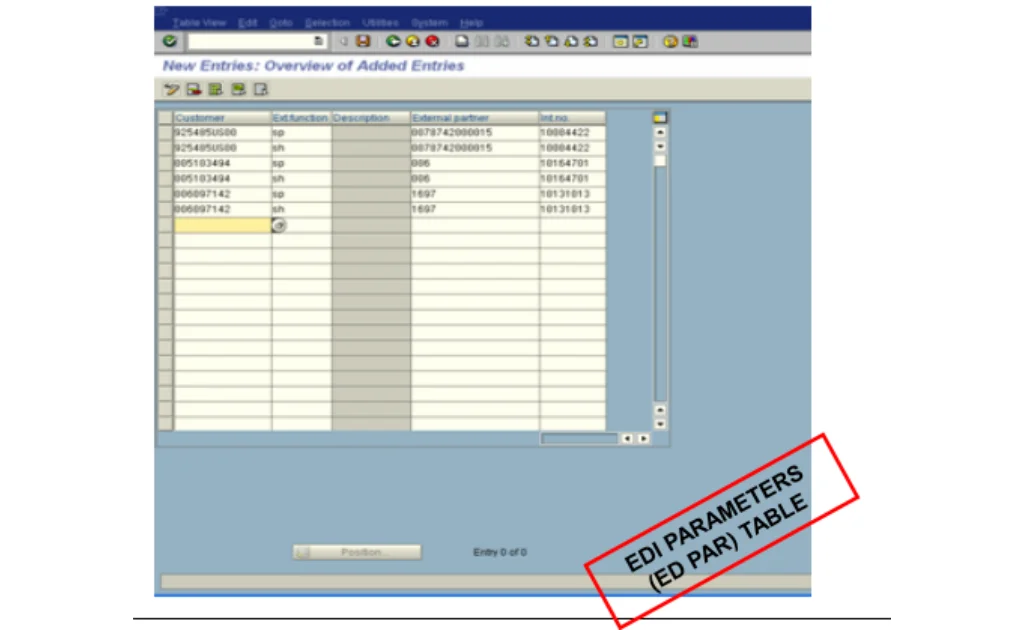Screen dimensions: 1024x630
Task: Click the Ext.function column header
Action: point(301,118)
